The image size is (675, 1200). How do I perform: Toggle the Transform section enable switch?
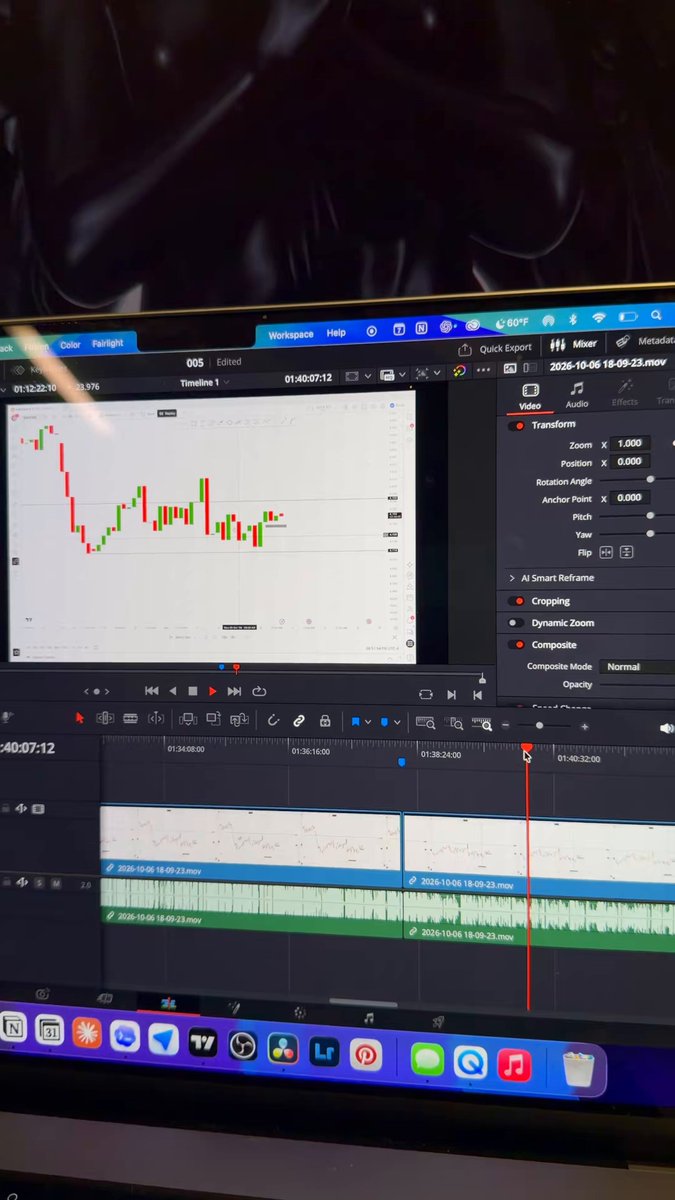tap(517, 425)
